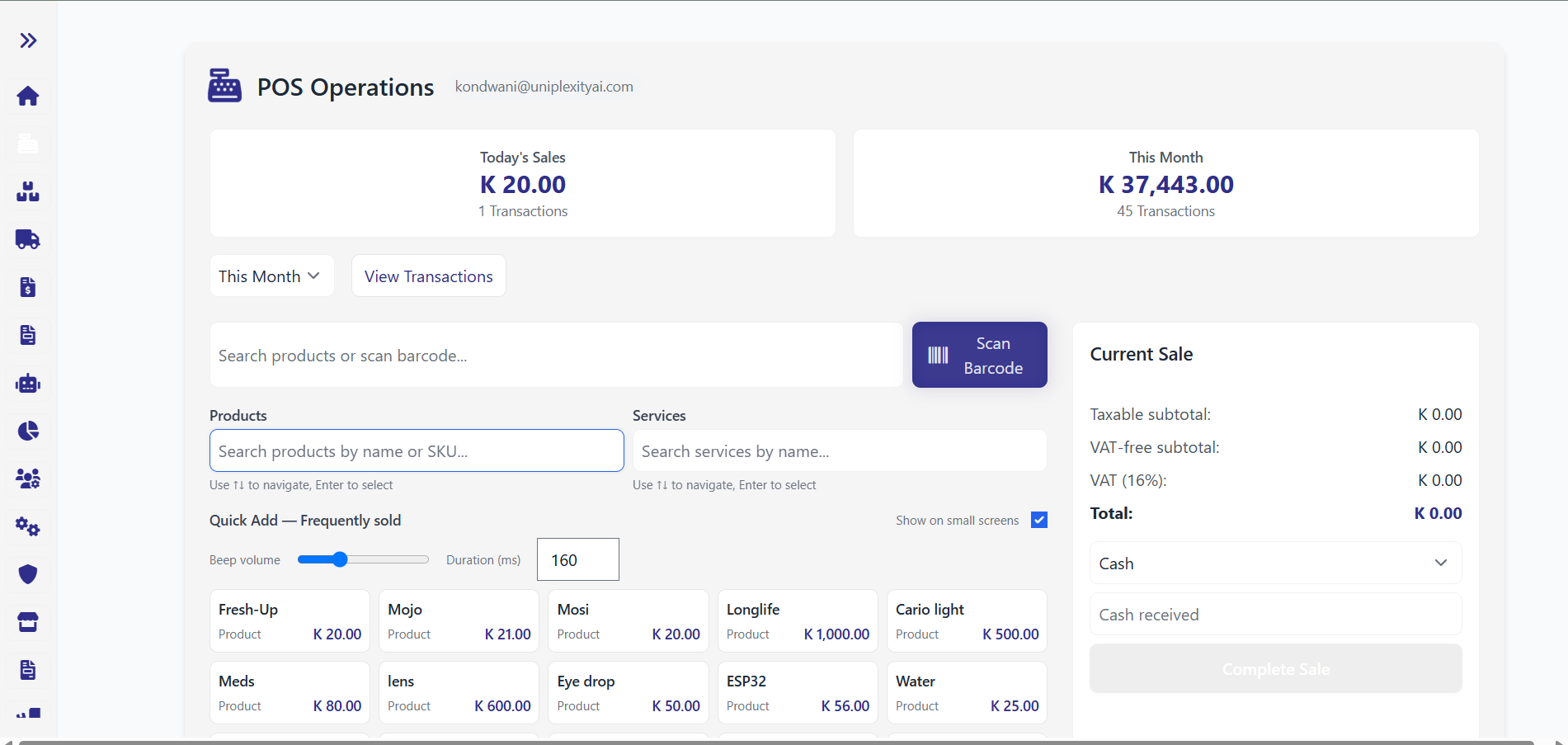The height and width of the screenshot is (745, 1568).
Task: Add Fresh-Up product to the sale
Action: pyautogui.click(x=290, y=621)
